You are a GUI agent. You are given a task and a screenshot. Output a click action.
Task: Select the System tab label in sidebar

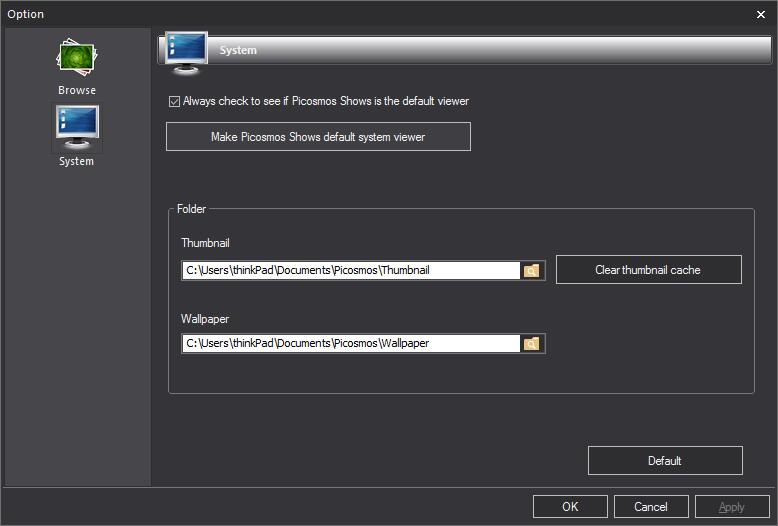(77, 161)
